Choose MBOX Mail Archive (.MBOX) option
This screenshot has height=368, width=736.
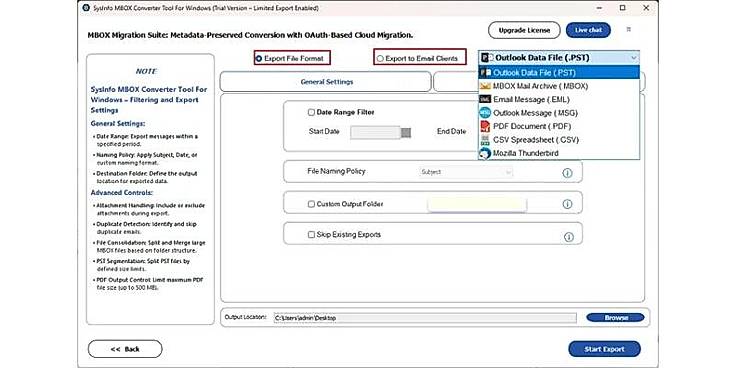click(559, 86)
